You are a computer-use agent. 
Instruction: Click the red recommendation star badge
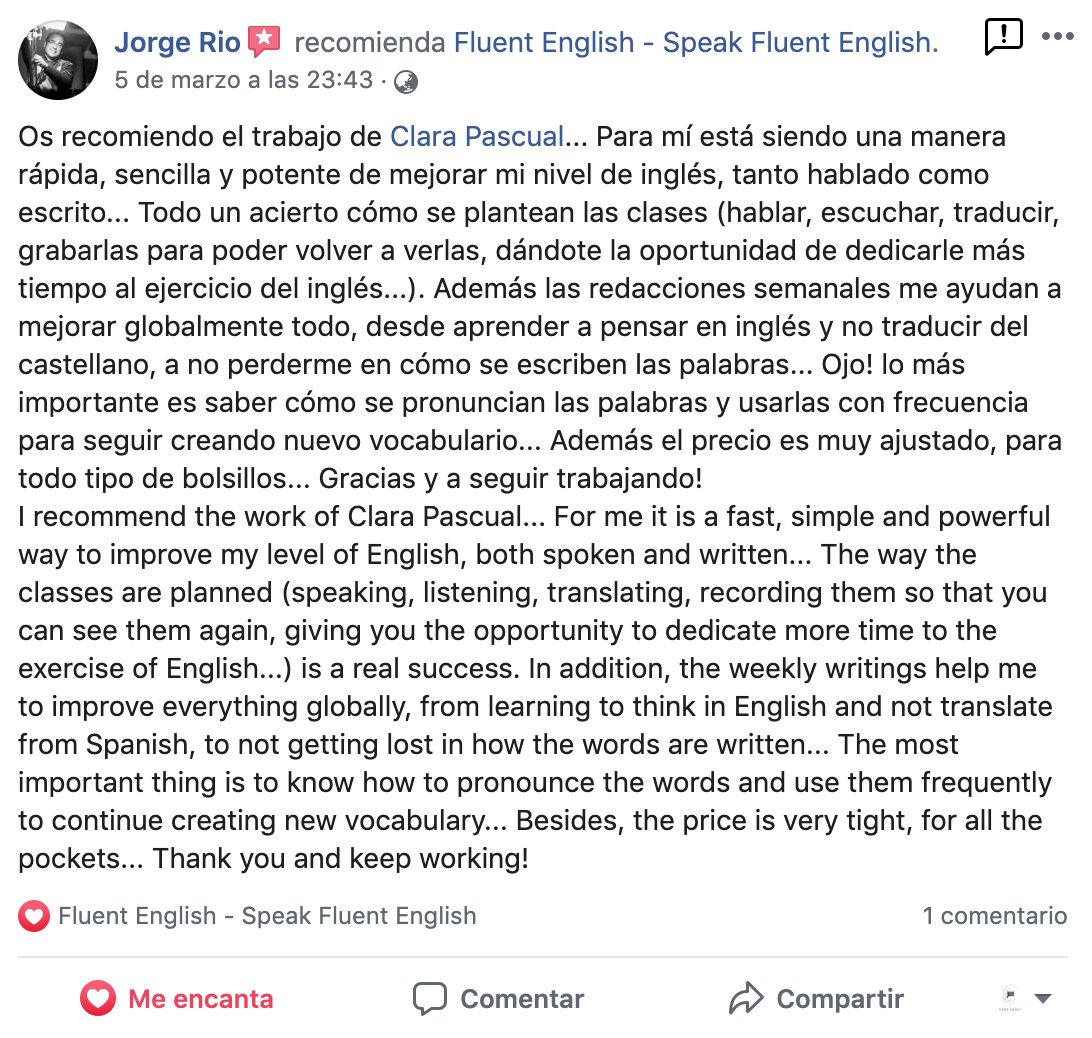click(265, 41)
